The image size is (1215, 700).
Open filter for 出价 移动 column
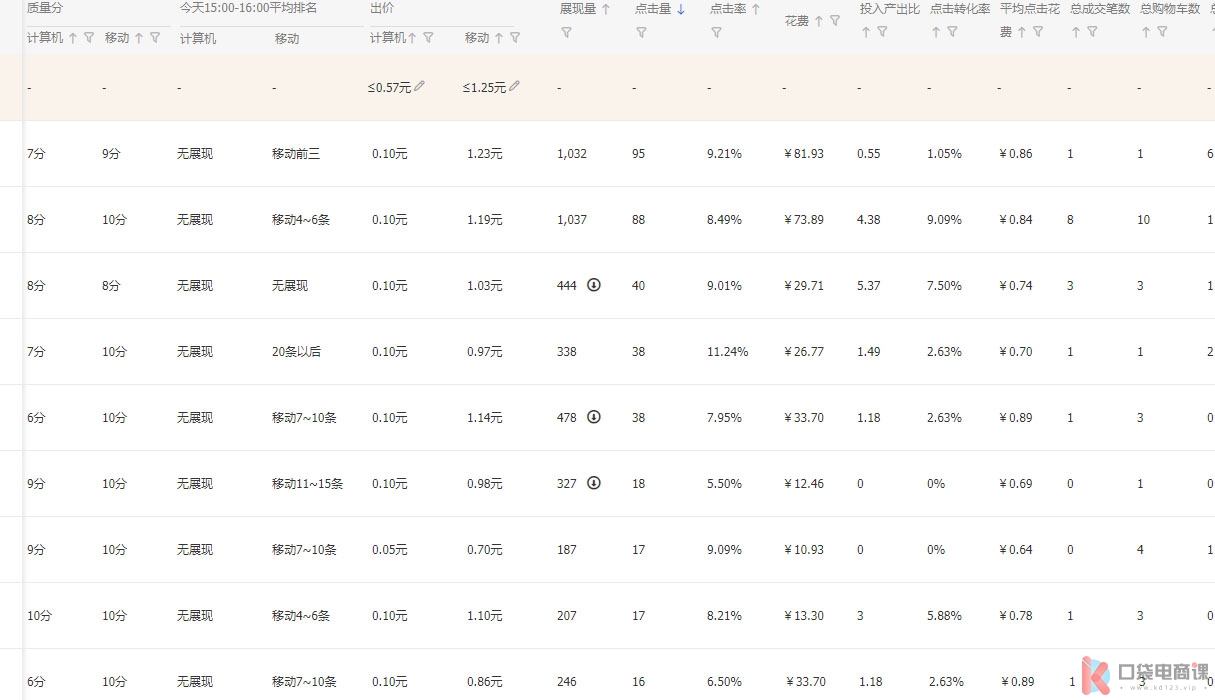[x=515, y=38]
